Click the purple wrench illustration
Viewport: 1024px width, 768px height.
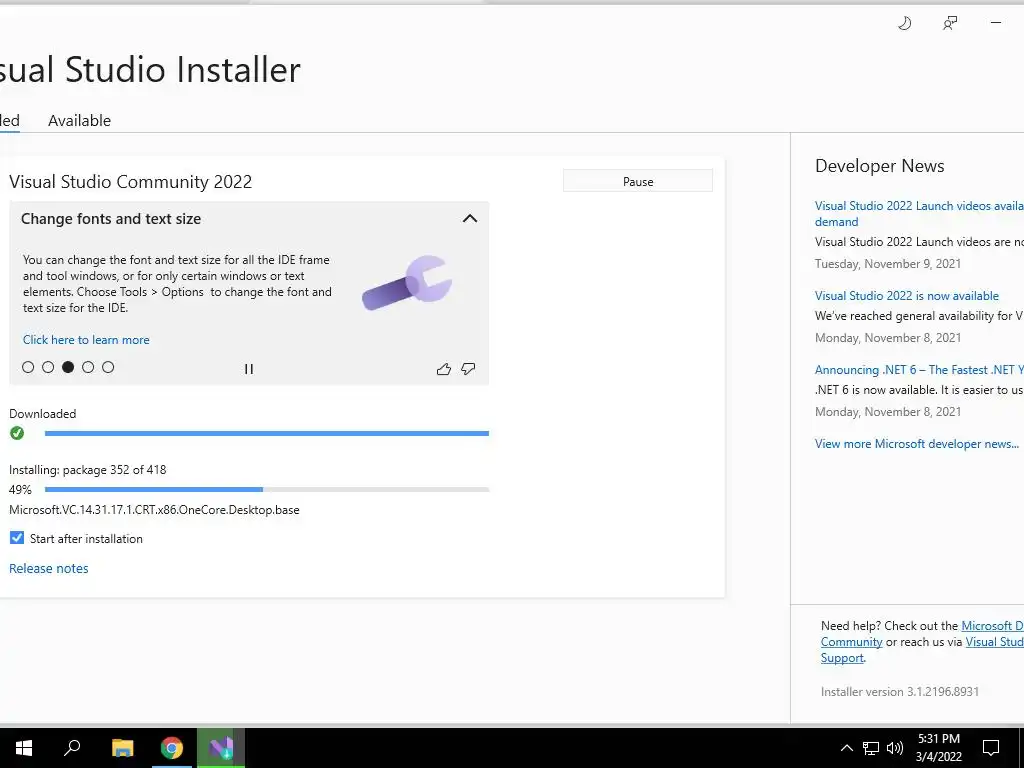click(408, 283)
